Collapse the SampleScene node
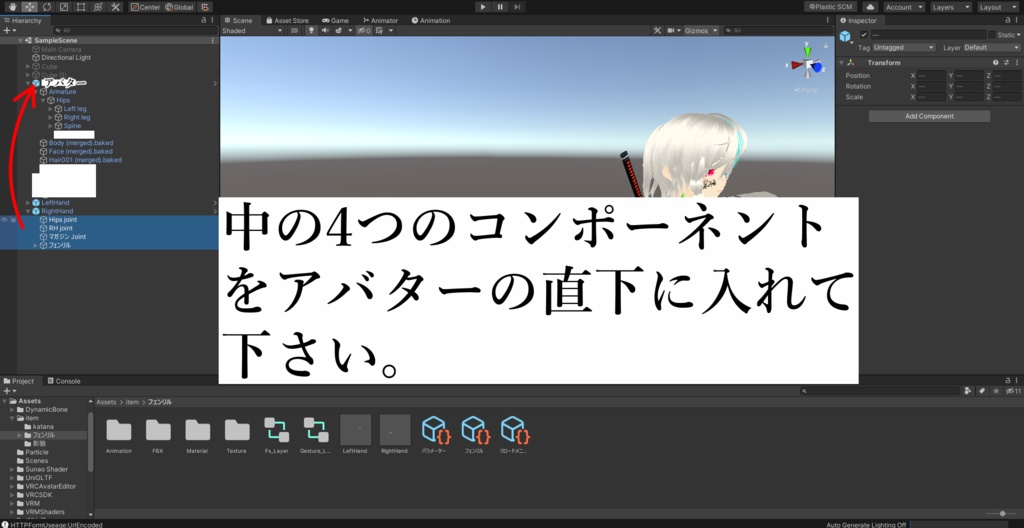1024x528 pixels. pos(21,41)
